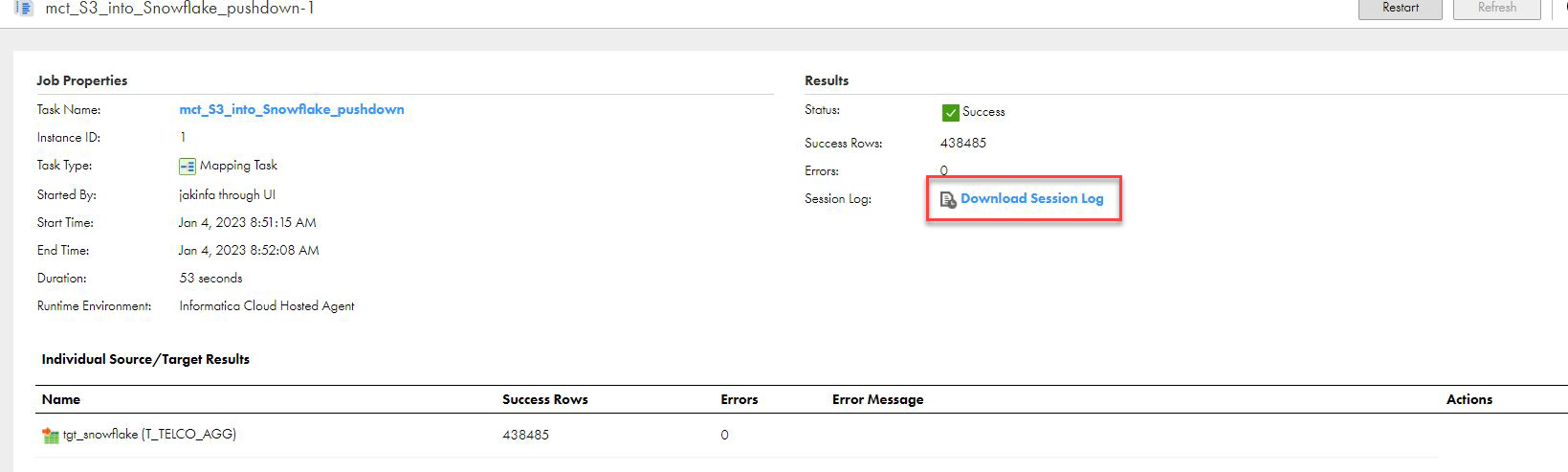Open the mct_S3_into_Snowflake_pushdown task name link

click(291, 110)
